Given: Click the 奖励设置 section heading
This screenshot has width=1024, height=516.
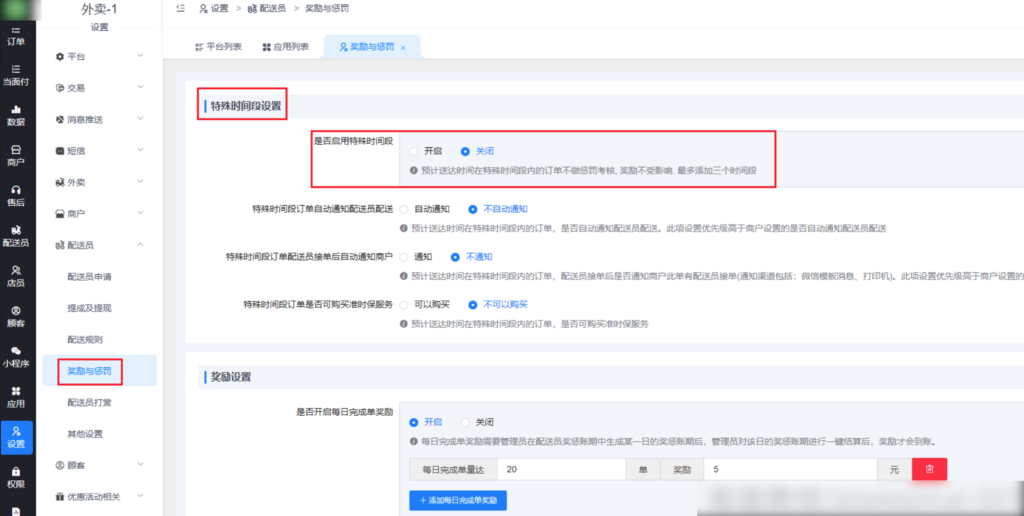Looking at the screenshot, I should (231, 377).
